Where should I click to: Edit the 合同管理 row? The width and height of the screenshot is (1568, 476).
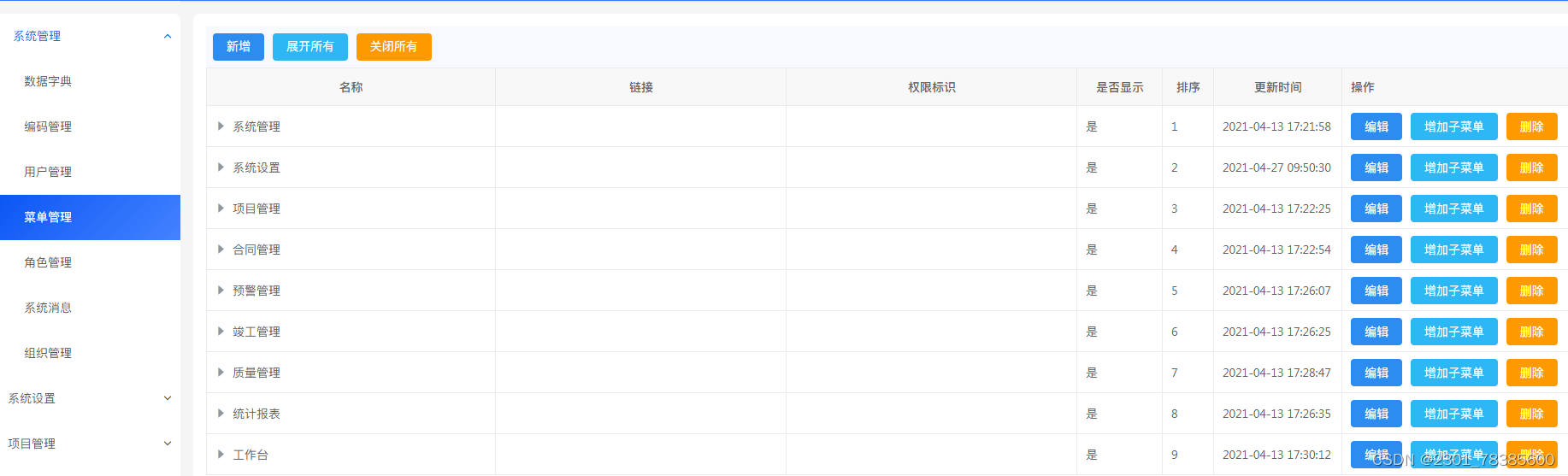tap(1376, 250)
